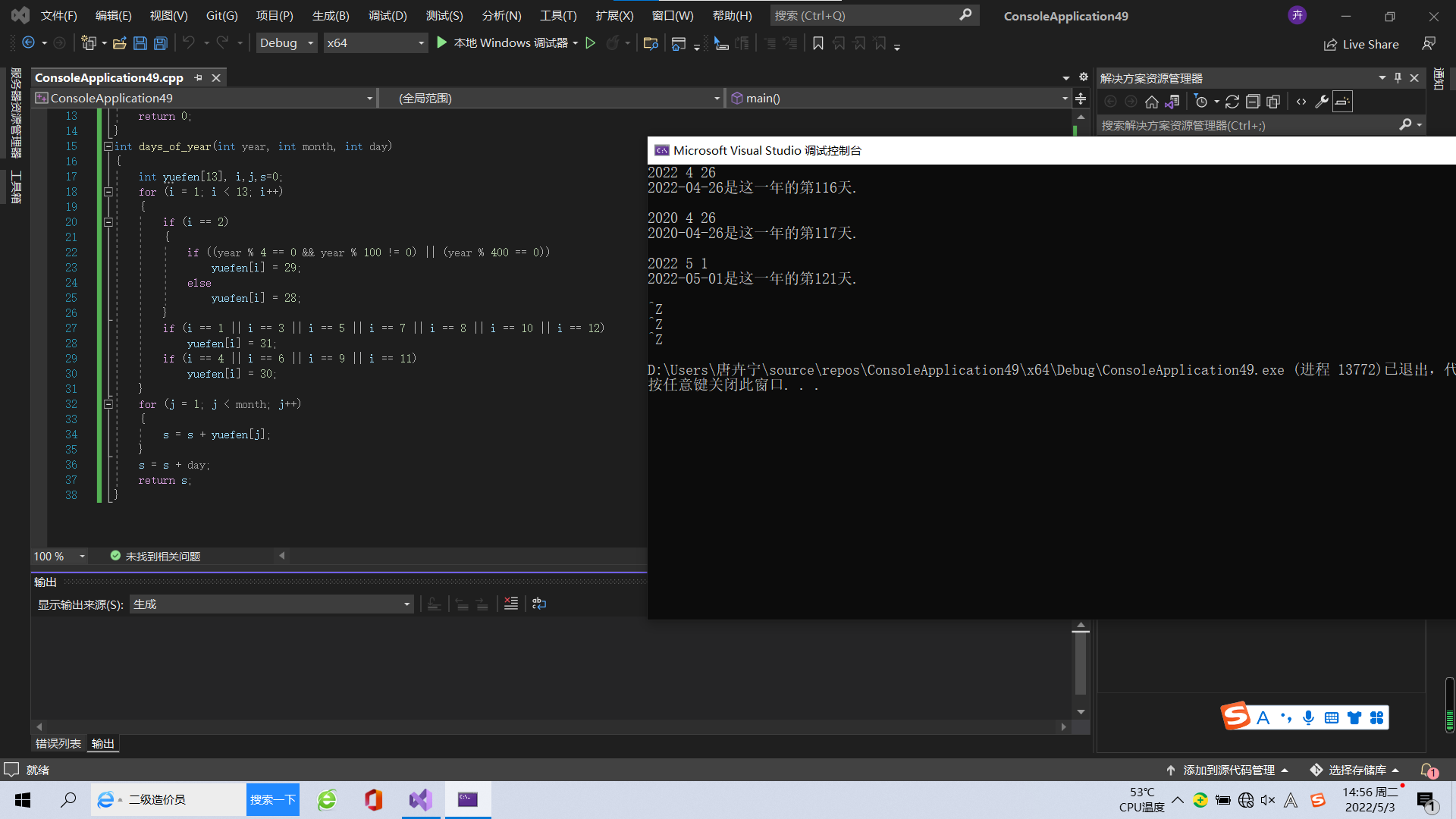Collapse the days_of_year function outline
The width and height of the screenshot is (1456, 819).
click(108, 146)
